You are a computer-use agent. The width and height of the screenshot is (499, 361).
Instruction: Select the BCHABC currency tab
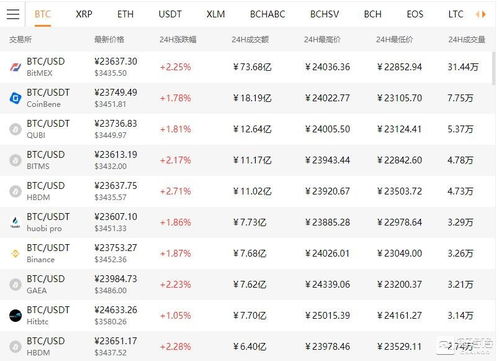click(x=267, y=14)
